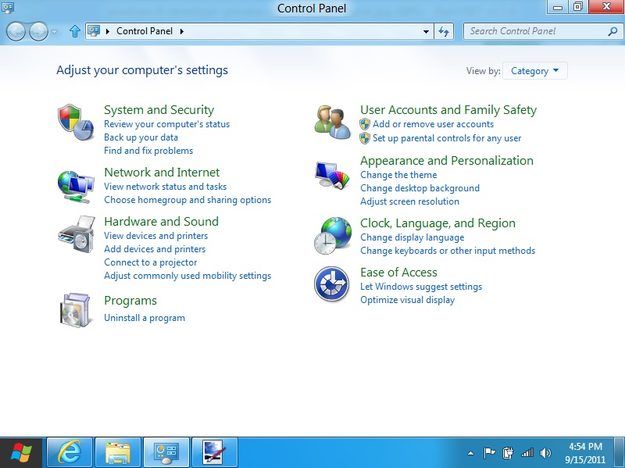This screenshot has height=468, width=625.
Task: Click the refresh button next to address bar
Action: pos(444,31)
